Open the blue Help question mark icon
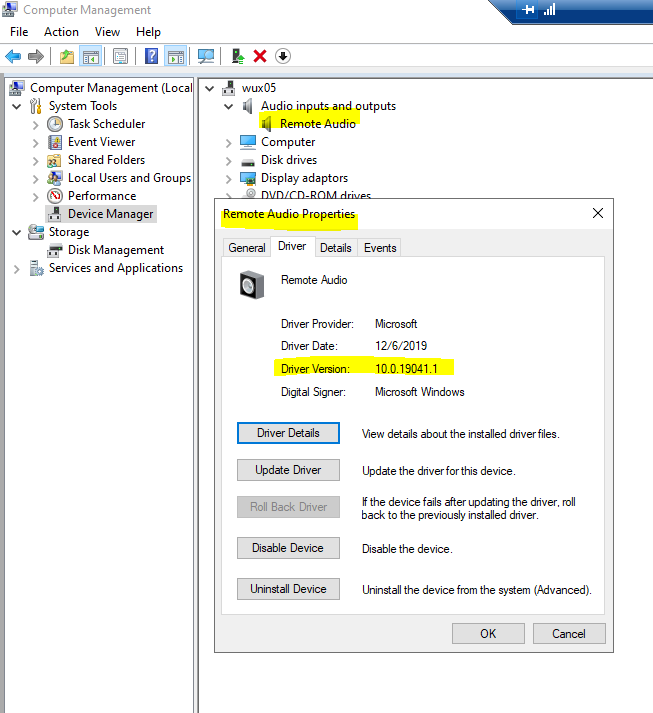Viewport: 653px width, 713px height. 151,56
